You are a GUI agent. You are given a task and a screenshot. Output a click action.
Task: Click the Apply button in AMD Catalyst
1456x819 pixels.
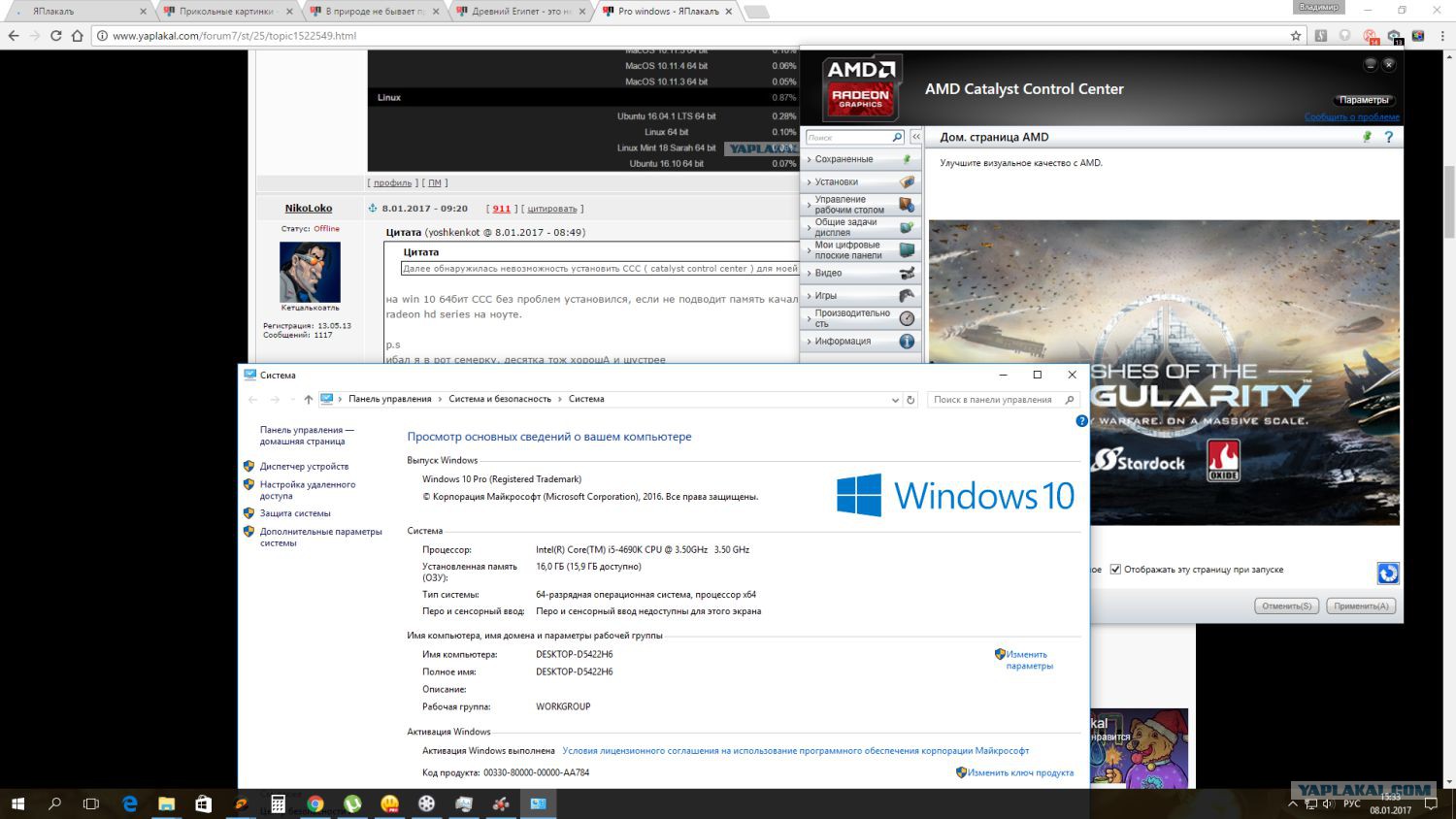coord(1361,606)
